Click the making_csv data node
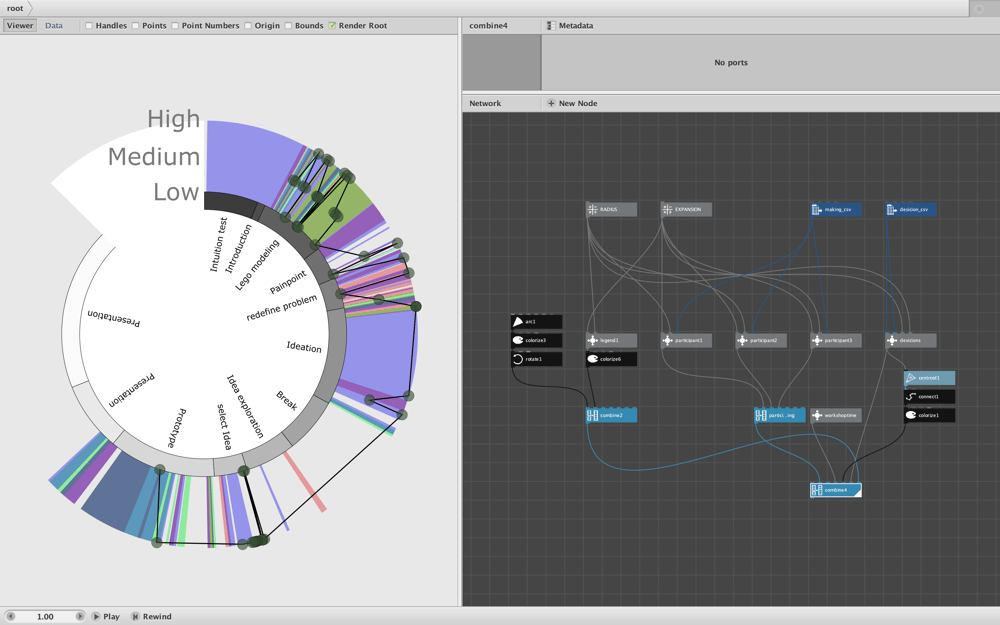 click(836, 209)
